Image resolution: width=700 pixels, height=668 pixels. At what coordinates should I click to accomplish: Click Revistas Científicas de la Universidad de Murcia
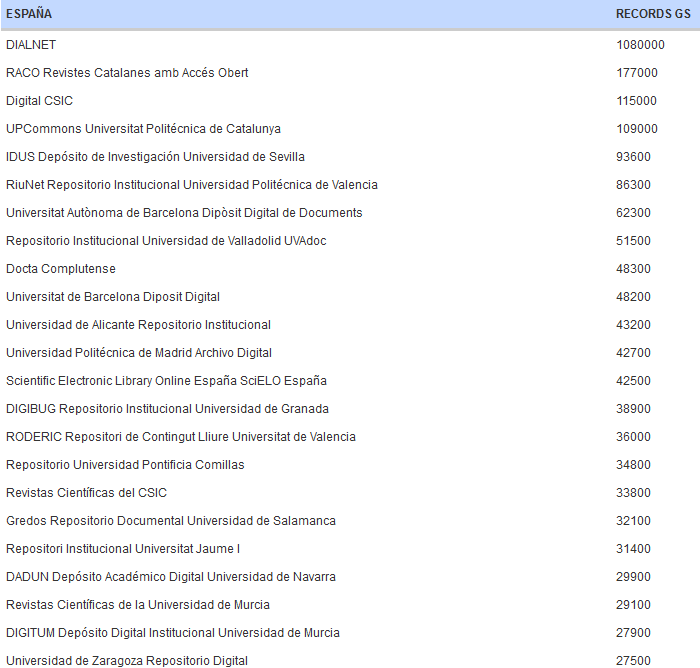point(138,605)
